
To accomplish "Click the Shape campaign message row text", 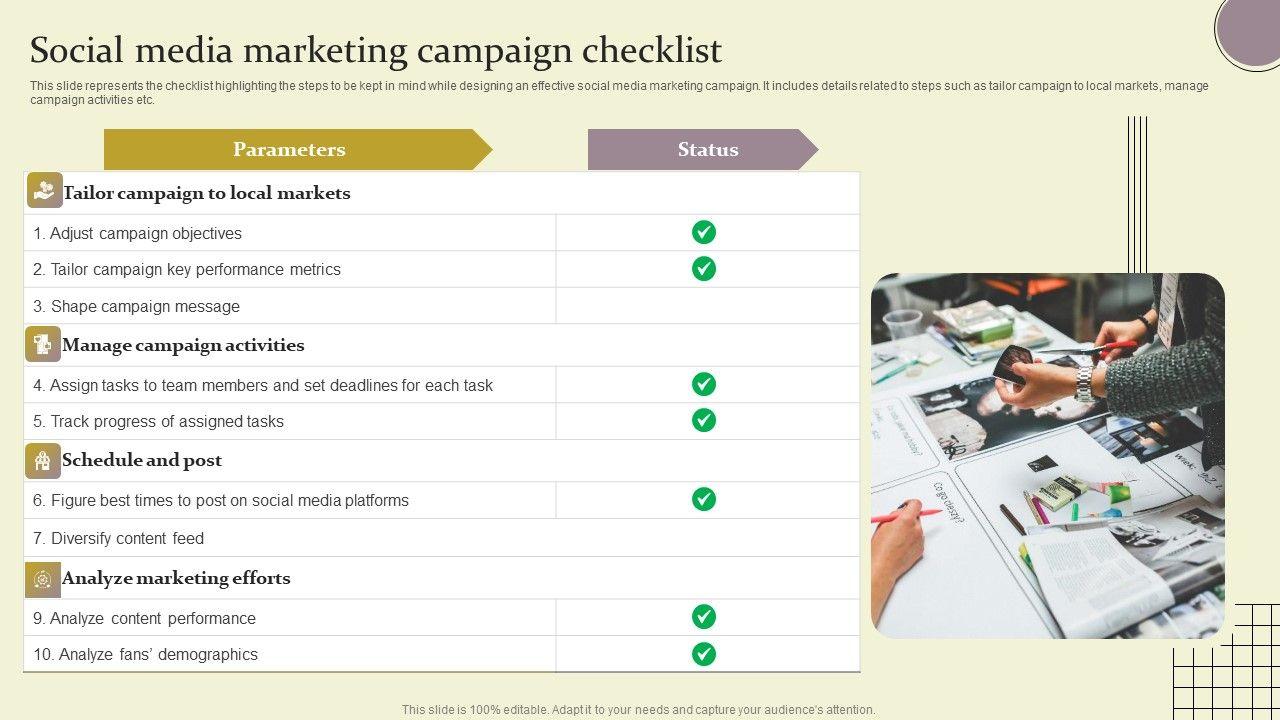I will 136,306.
